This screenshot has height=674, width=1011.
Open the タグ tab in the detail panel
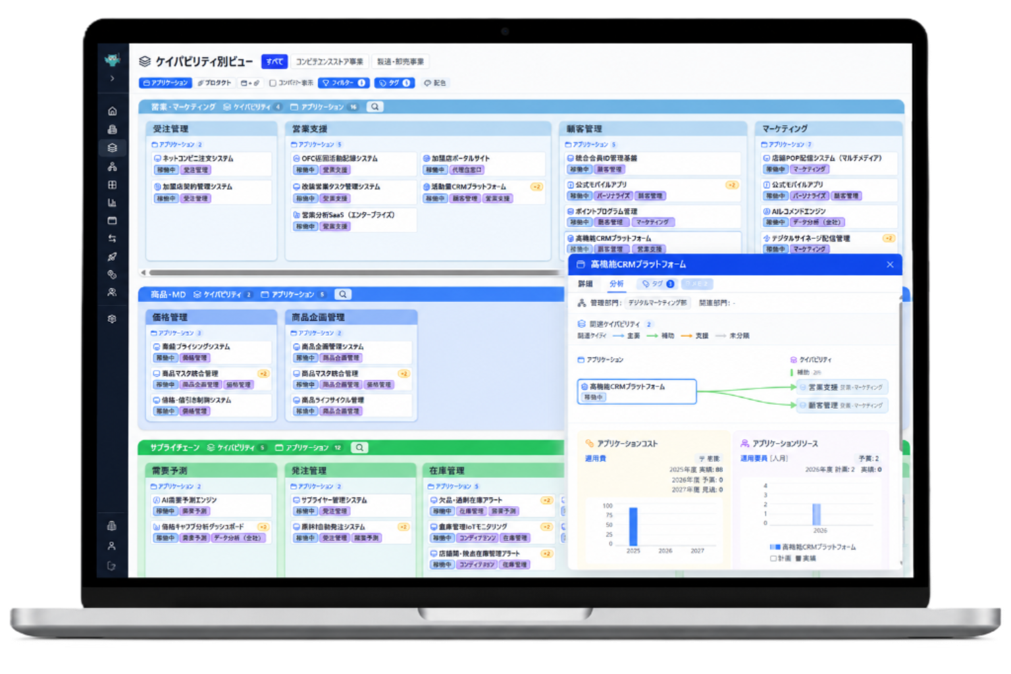(x=658, y=284)
